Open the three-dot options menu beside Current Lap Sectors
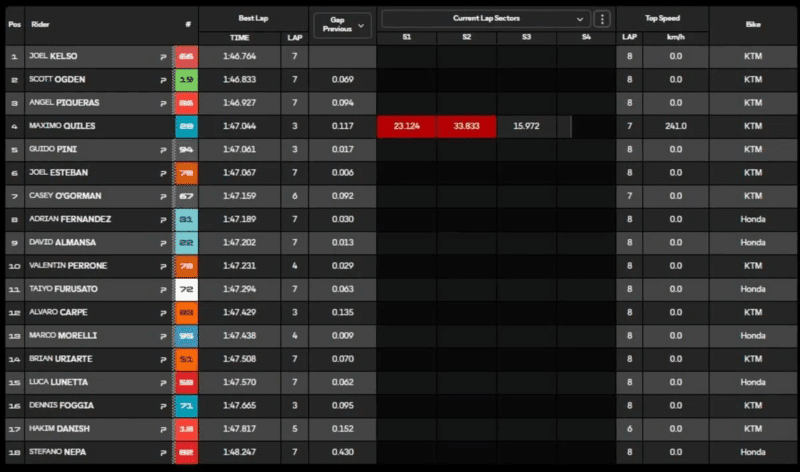The image size is (800, 472). point(602,19)
